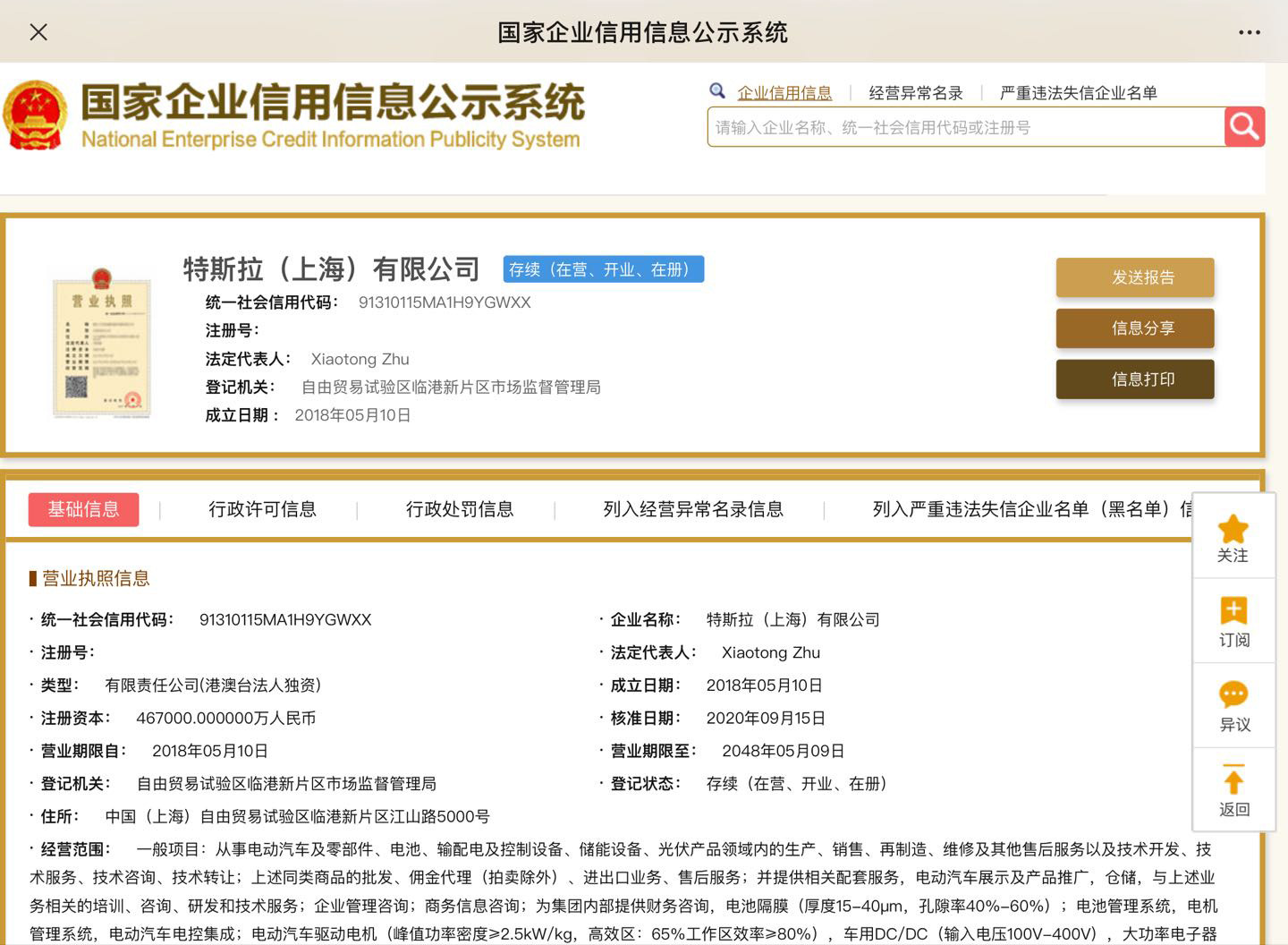The image size is (1288, 945).
Task: Tap the three-dot more options icon
Action: pyautogui.click(x=1249, y=32)
